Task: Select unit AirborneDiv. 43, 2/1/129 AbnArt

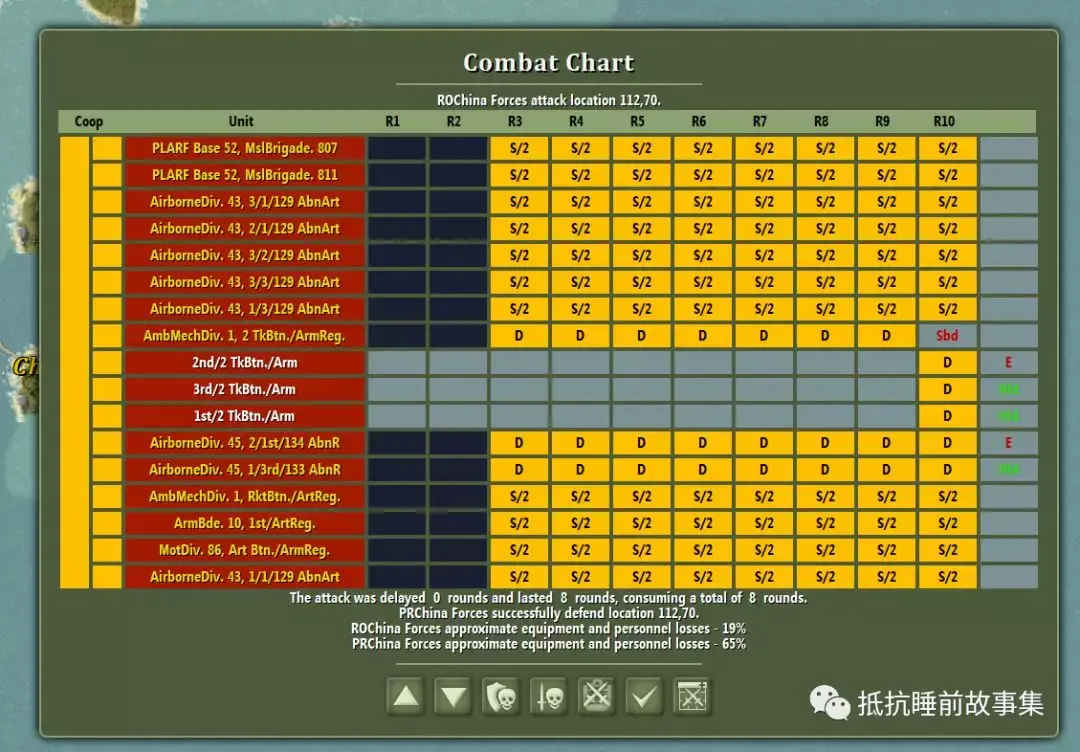Action: (x=245, y=229)
